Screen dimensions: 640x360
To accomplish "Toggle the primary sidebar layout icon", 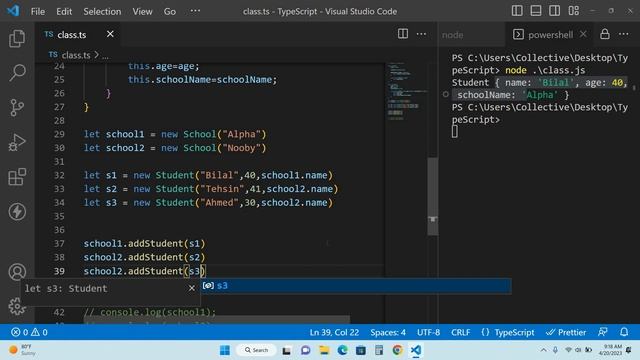I will pos(517,11).
